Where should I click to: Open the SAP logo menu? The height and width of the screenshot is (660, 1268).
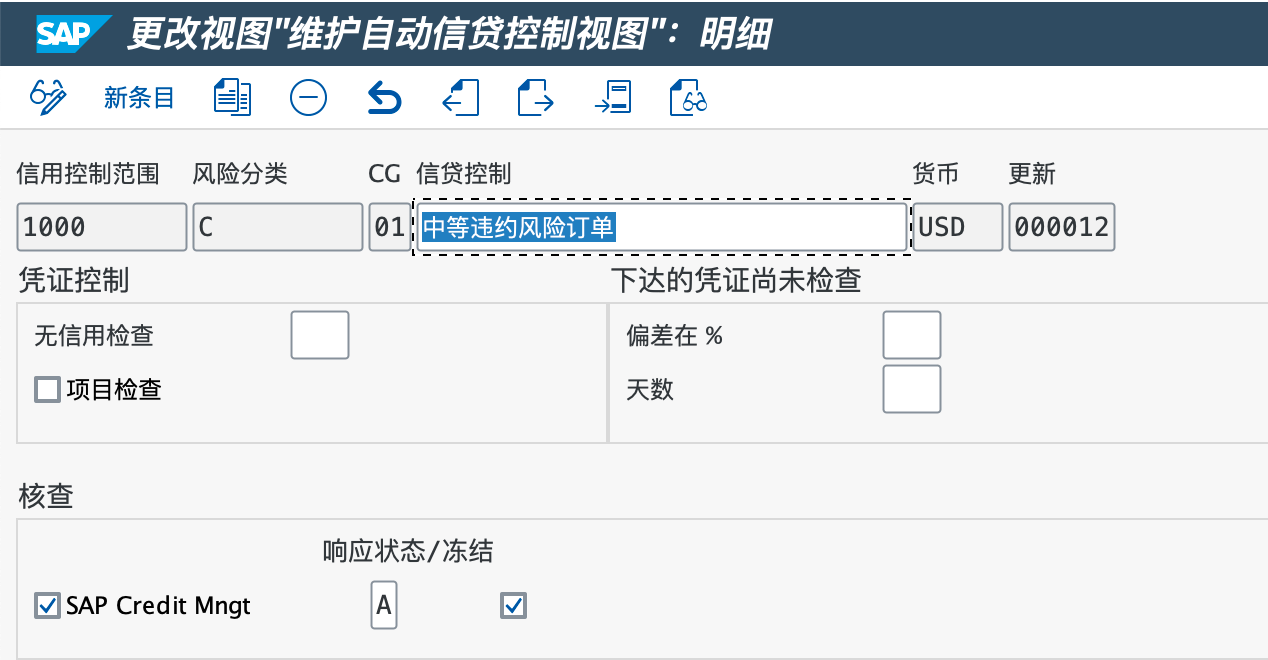[73, 33]
